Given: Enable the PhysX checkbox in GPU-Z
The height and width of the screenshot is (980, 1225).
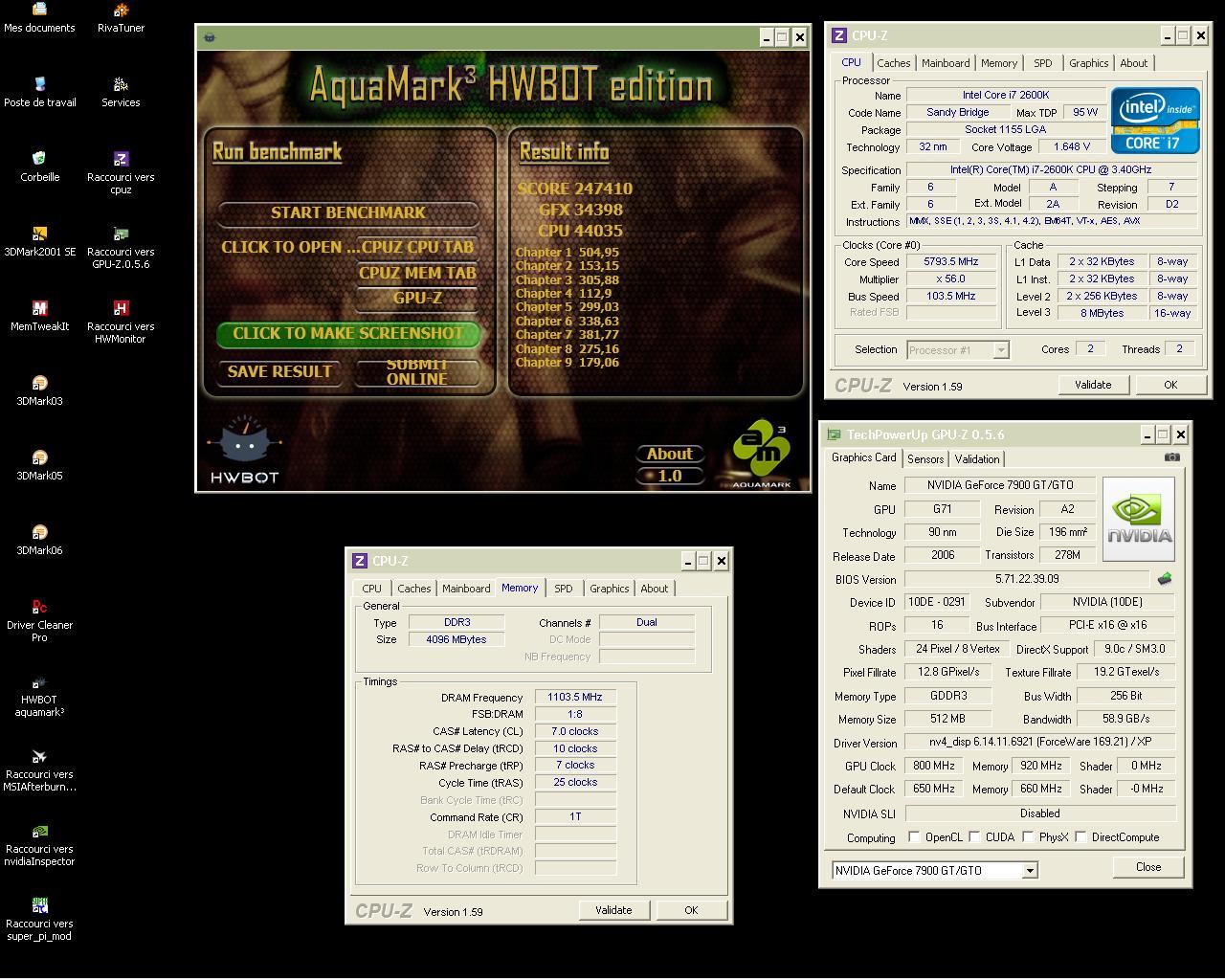Looking at the screenshot, I should click(1028, 836).
